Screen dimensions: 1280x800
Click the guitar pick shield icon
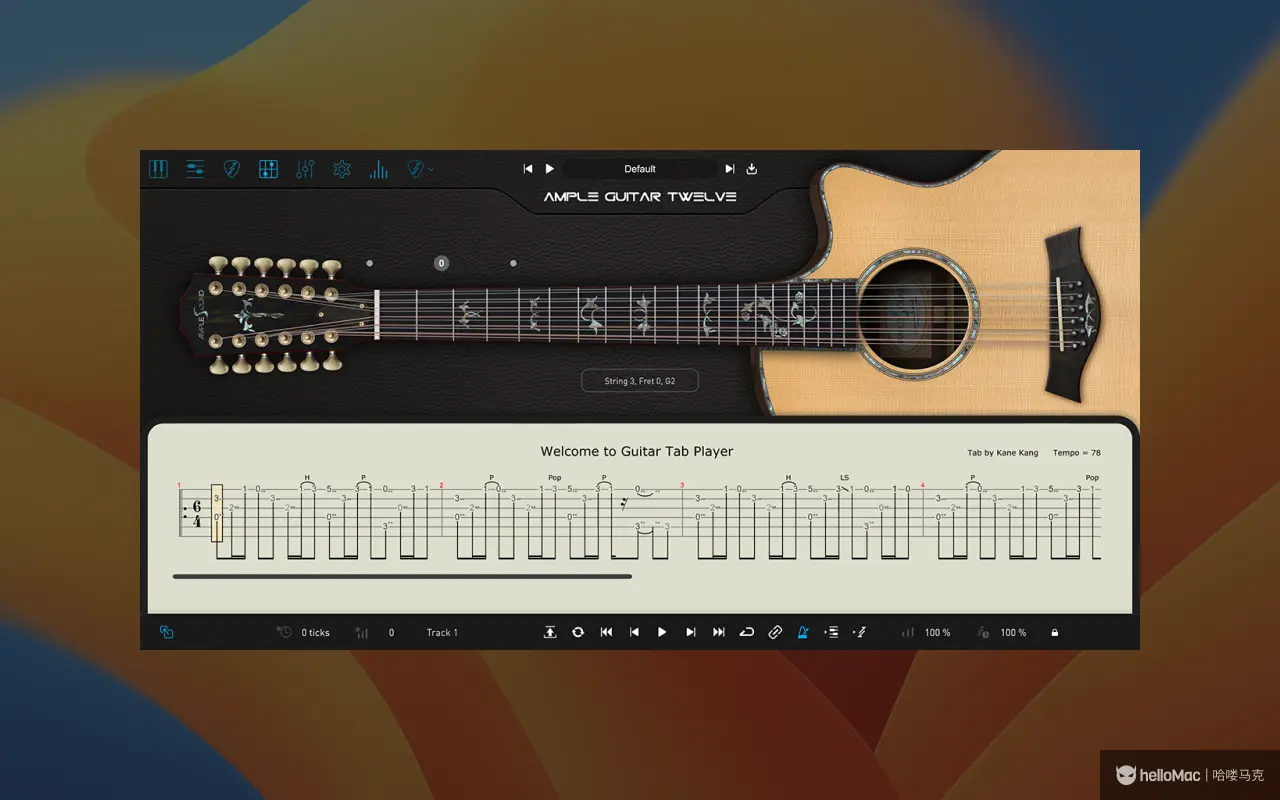click(231, 168)
